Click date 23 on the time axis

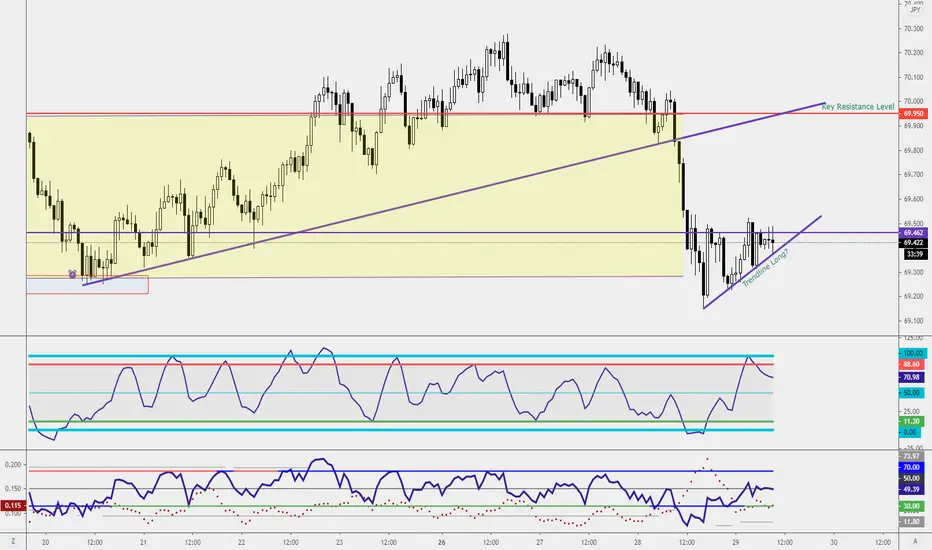pyautogui.click(x=339, y=542)
